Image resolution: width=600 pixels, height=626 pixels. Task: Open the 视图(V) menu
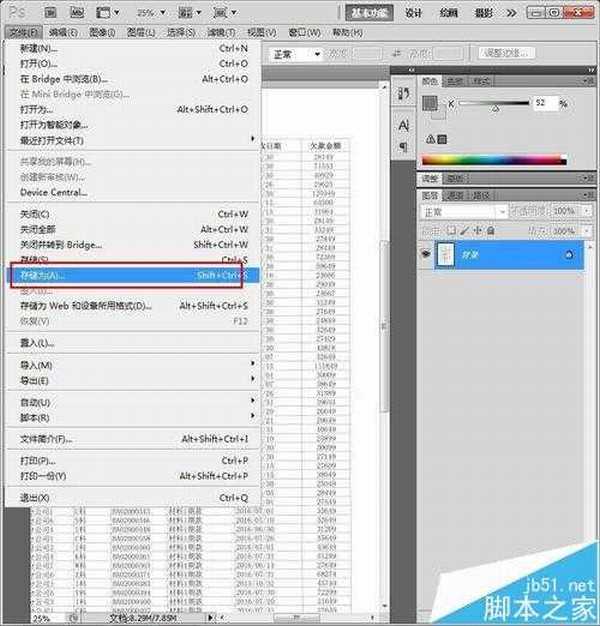(x=261, y=32)
